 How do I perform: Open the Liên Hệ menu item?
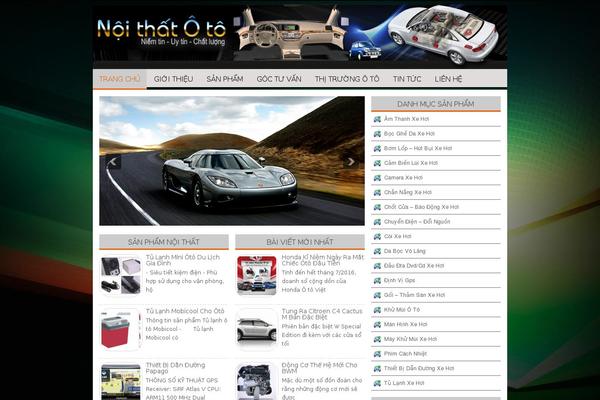point(448,79)
